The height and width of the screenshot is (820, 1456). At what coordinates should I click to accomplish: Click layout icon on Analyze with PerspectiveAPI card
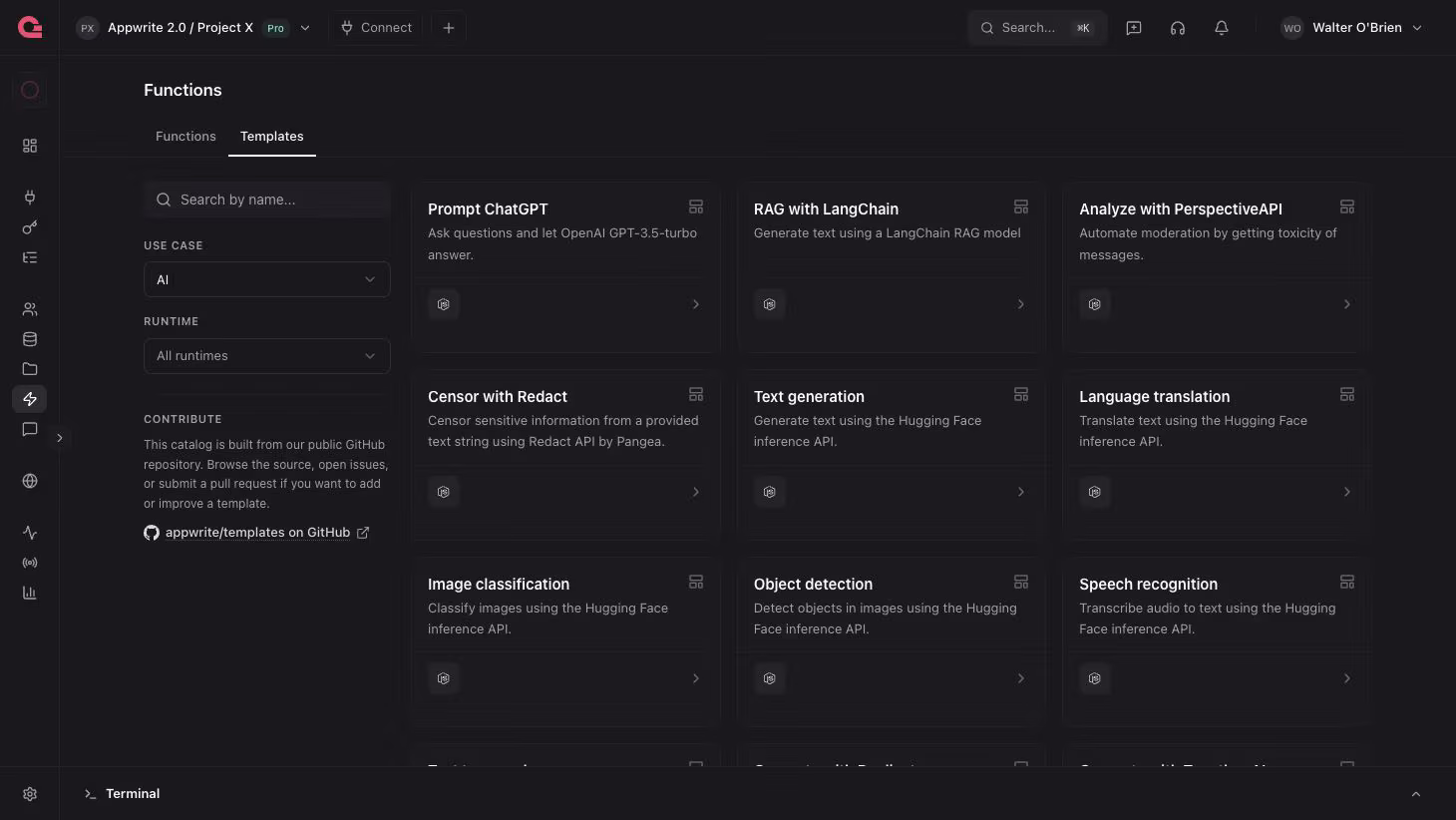pos(1347,206)
